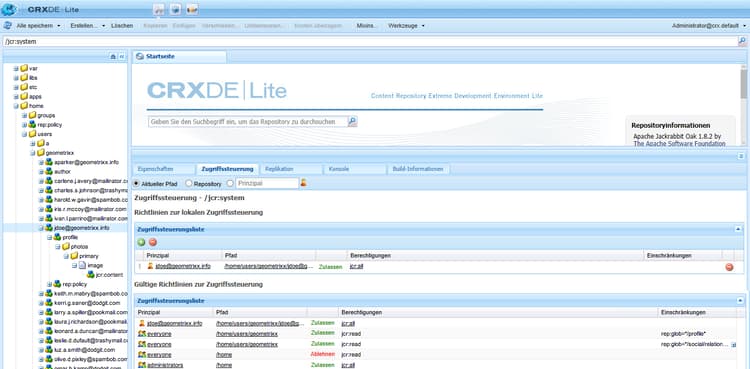750x369 pixels.
Task: Open the Erstellen dropdown menu
Action: [88, 25]
